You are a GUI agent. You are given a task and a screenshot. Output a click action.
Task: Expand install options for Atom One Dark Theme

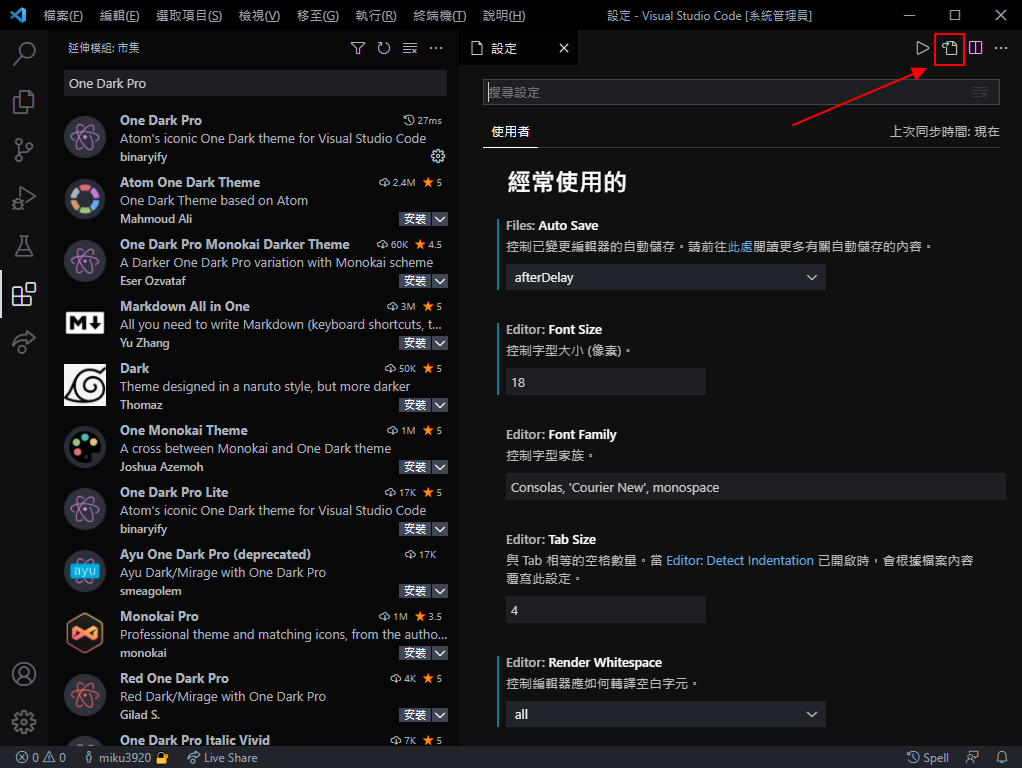click(441, 219)
